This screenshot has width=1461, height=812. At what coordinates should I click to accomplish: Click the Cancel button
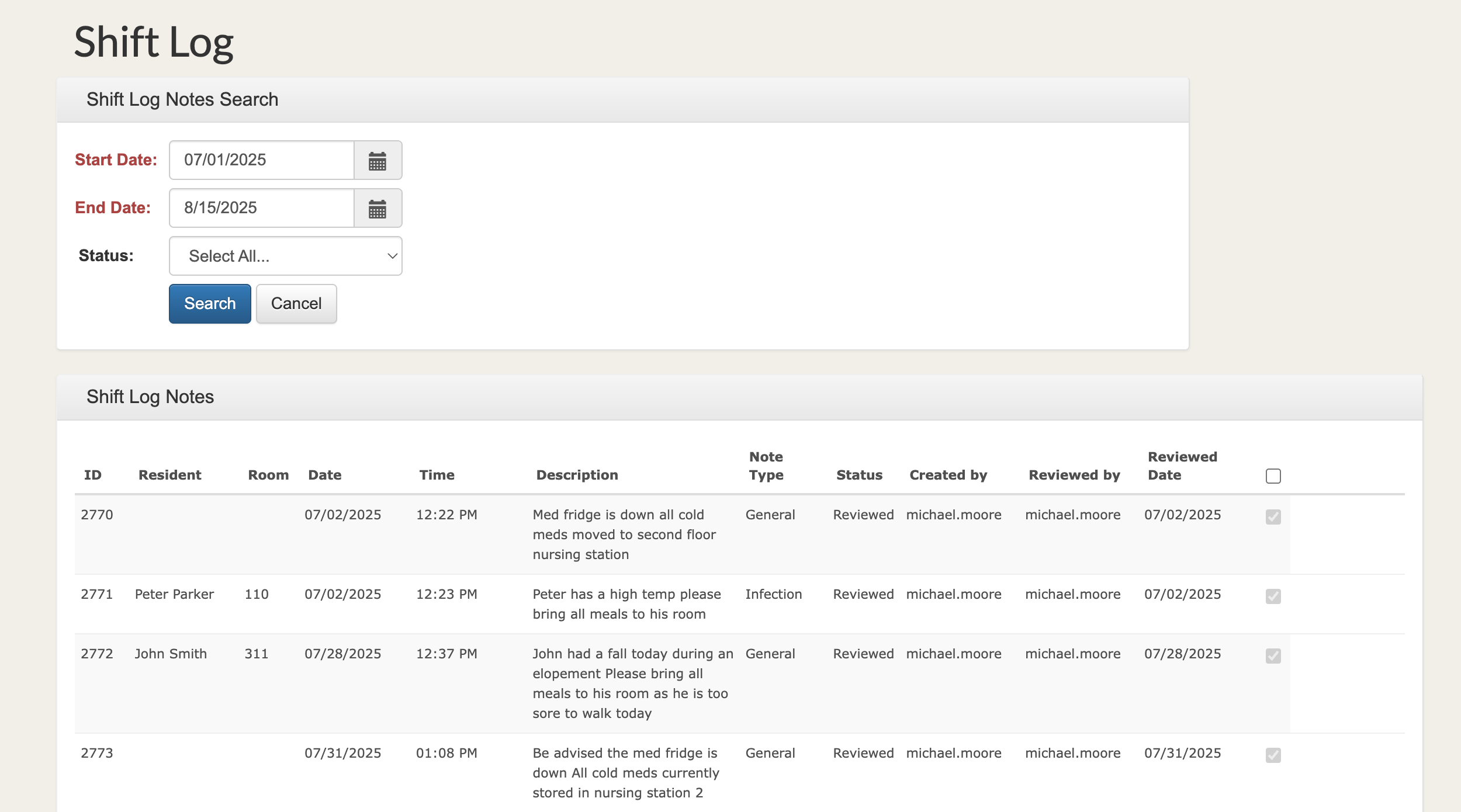tap(296, 304)
